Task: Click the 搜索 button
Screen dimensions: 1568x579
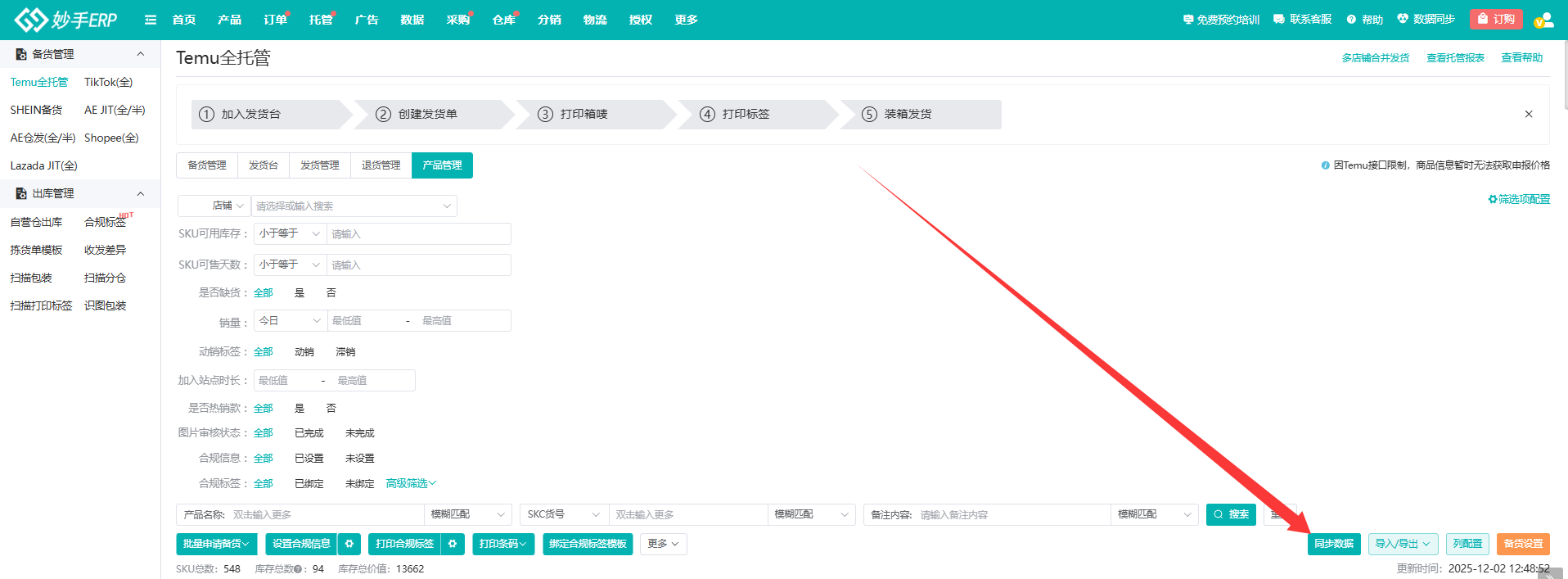Action: click(1231, 514)
